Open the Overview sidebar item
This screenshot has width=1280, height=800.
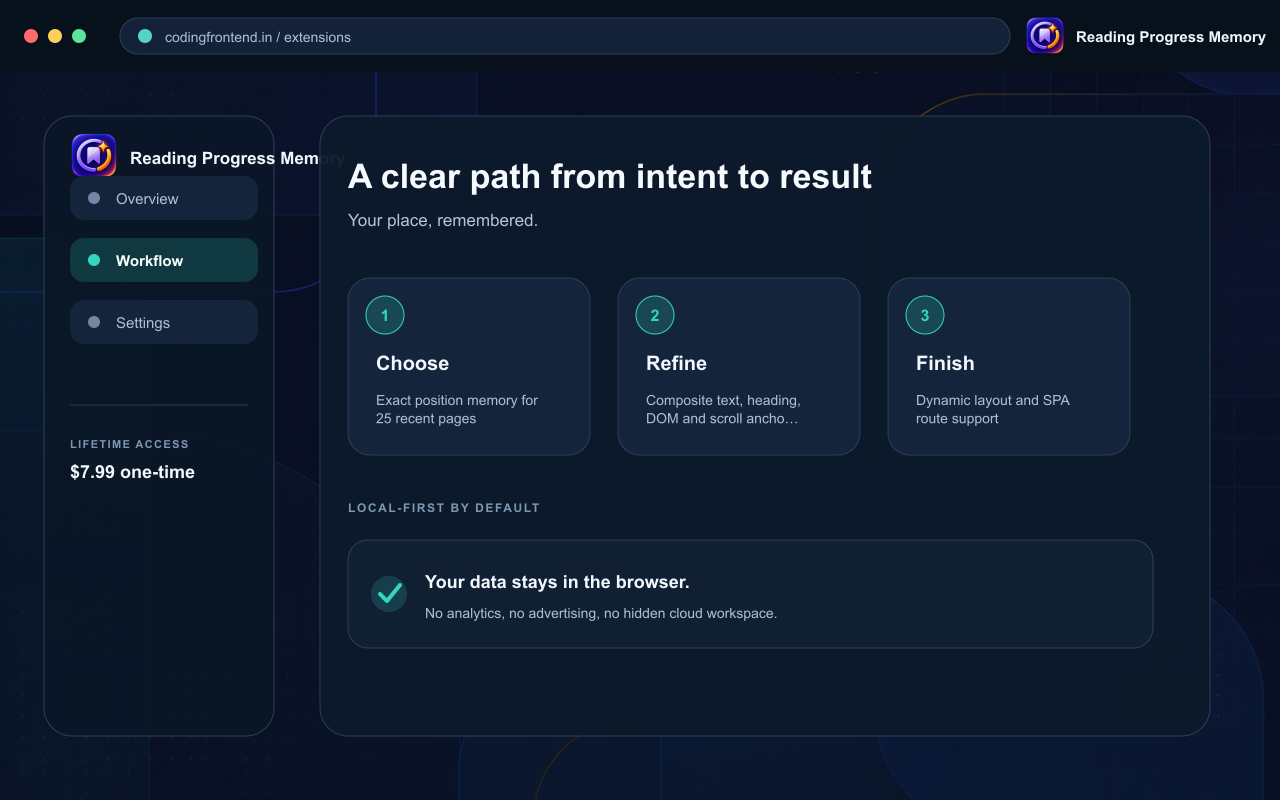coord(164,198)
